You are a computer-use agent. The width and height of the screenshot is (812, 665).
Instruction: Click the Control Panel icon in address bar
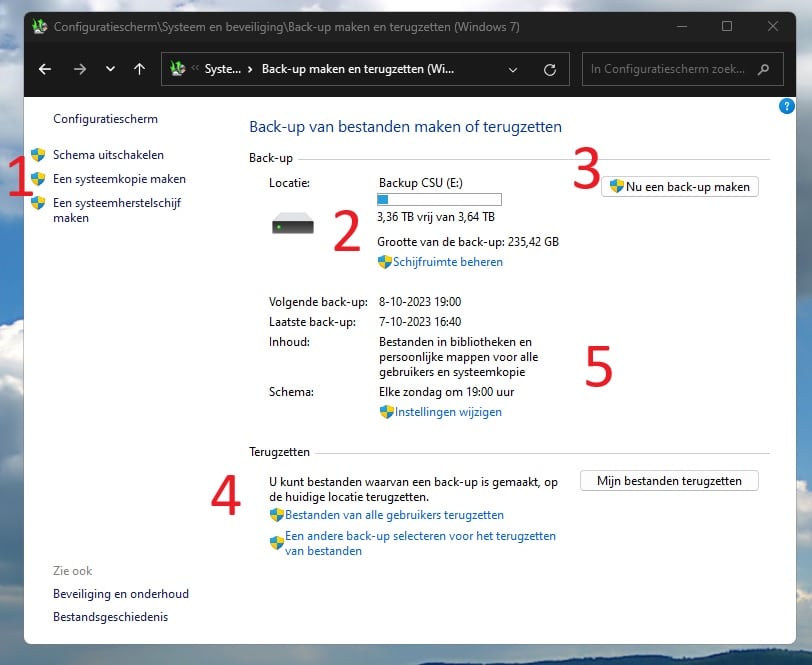[x=179, y=70]
